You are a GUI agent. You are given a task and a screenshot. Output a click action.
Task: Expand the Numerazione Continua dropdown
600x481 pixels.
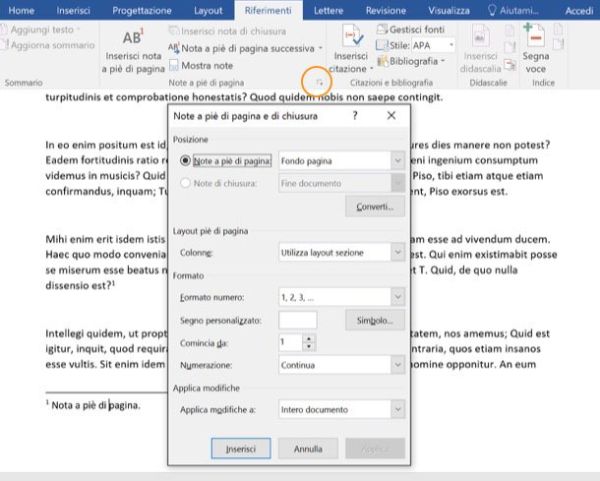(398, 365)
